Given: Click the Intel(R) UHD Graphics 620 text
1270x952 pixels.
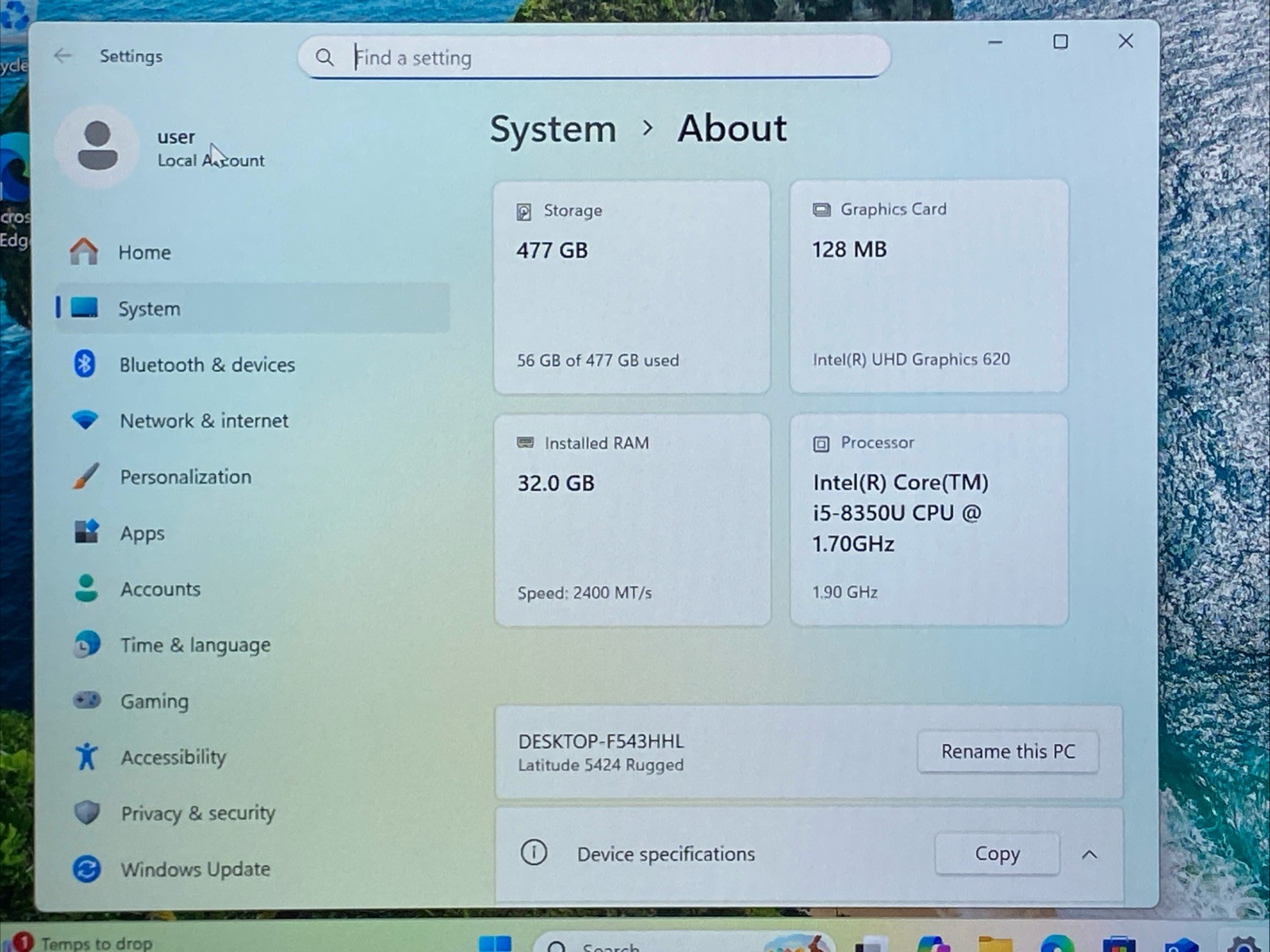Looking at the screenshot, I should (911, 359).
